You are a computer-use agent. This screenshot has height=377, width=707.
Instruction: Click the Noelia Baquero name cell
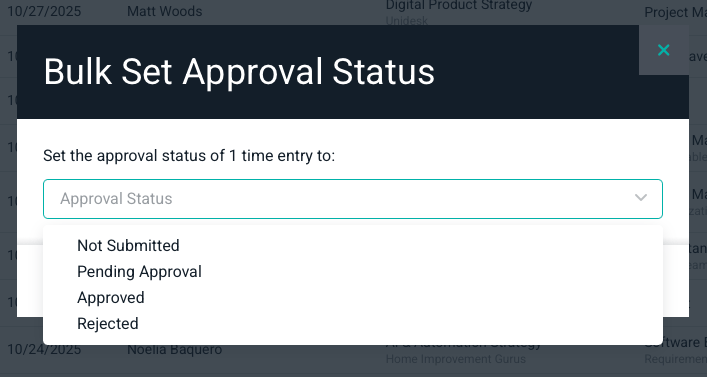174,349
